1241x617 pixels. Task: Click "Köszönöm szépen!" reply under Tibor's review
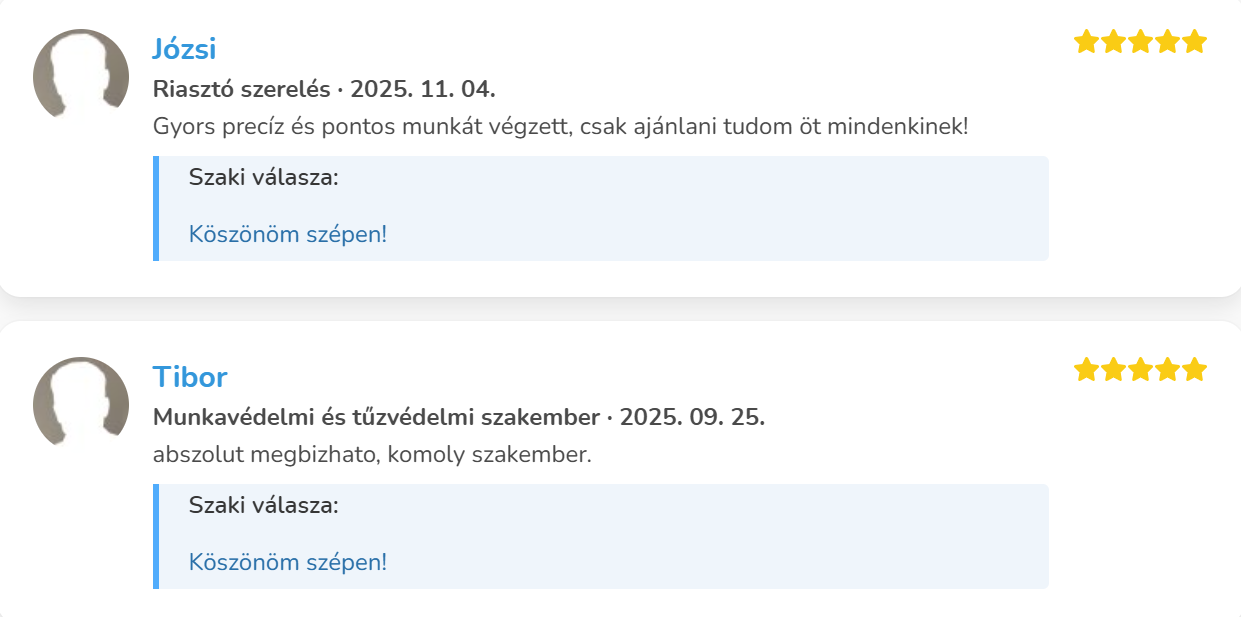(x=288, y=562)
